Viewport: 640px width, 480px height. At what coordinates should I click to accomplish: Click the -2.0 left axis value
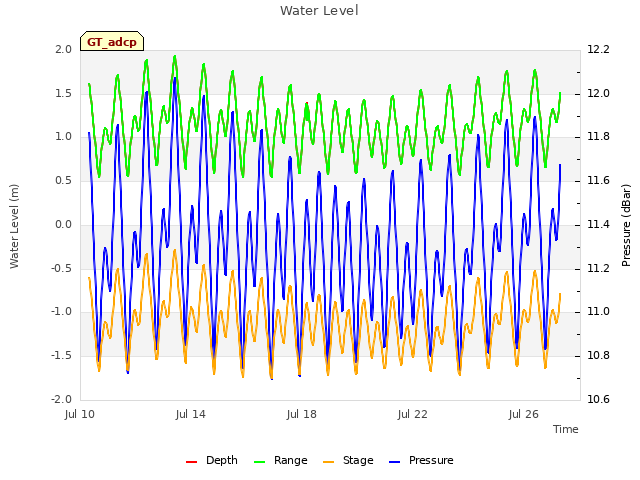pos(62,399)
